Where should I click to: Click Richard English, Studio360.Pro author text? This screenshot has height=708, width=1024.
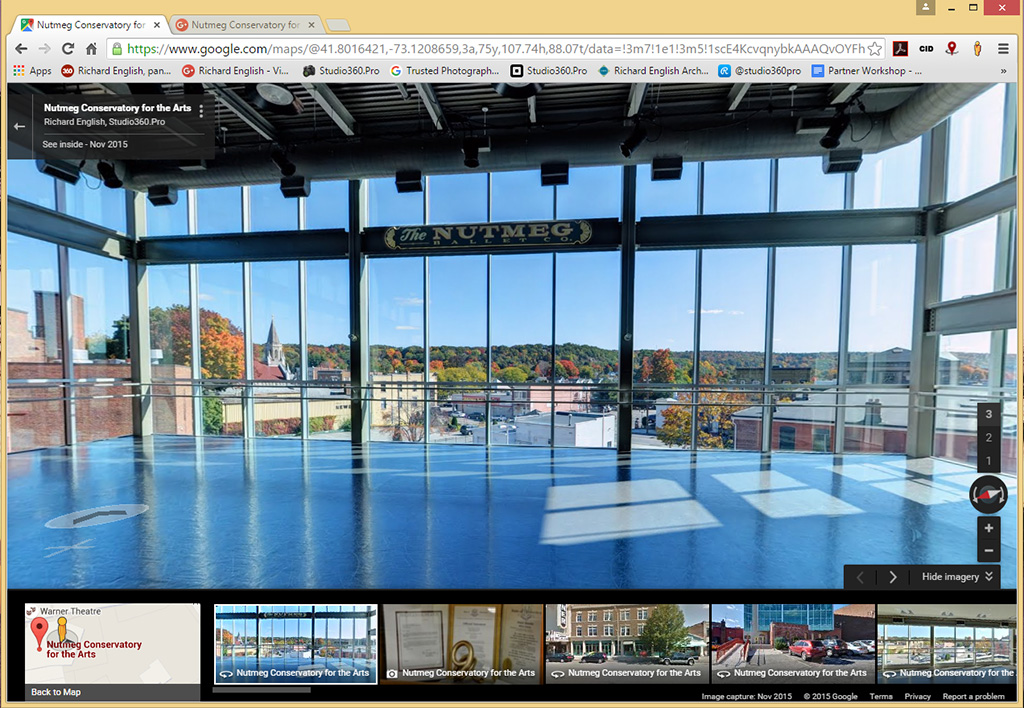(x=104, y=121)
